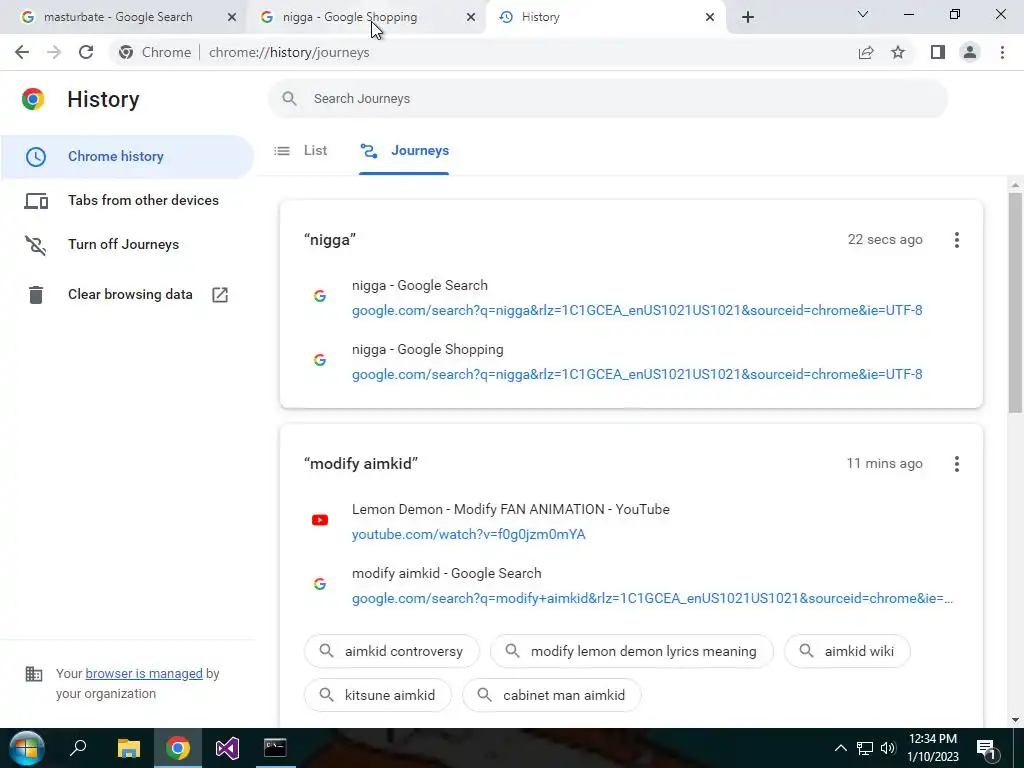Click the "modify lemon demon lyrics meaning" chip
The height and width of the screenshot is (768, 1024).
click(x=632, y=651)
